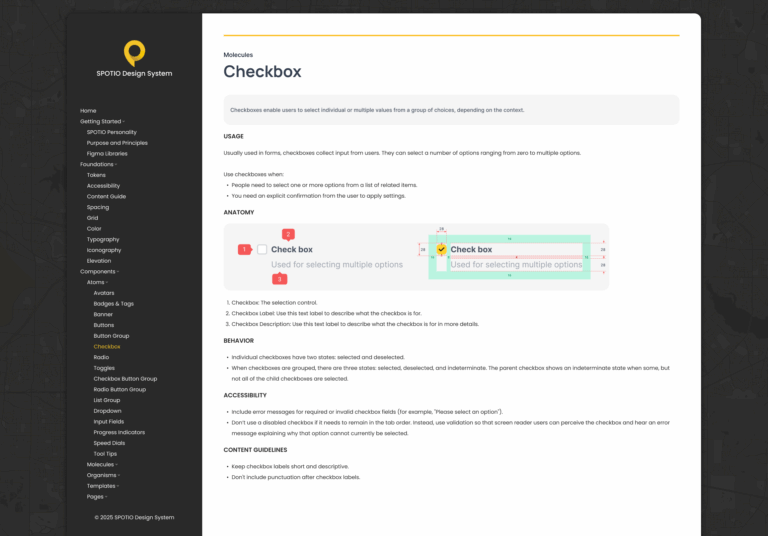768x536 pixels.
Task: Expand the Pages section
Action: tap(96, 497)
